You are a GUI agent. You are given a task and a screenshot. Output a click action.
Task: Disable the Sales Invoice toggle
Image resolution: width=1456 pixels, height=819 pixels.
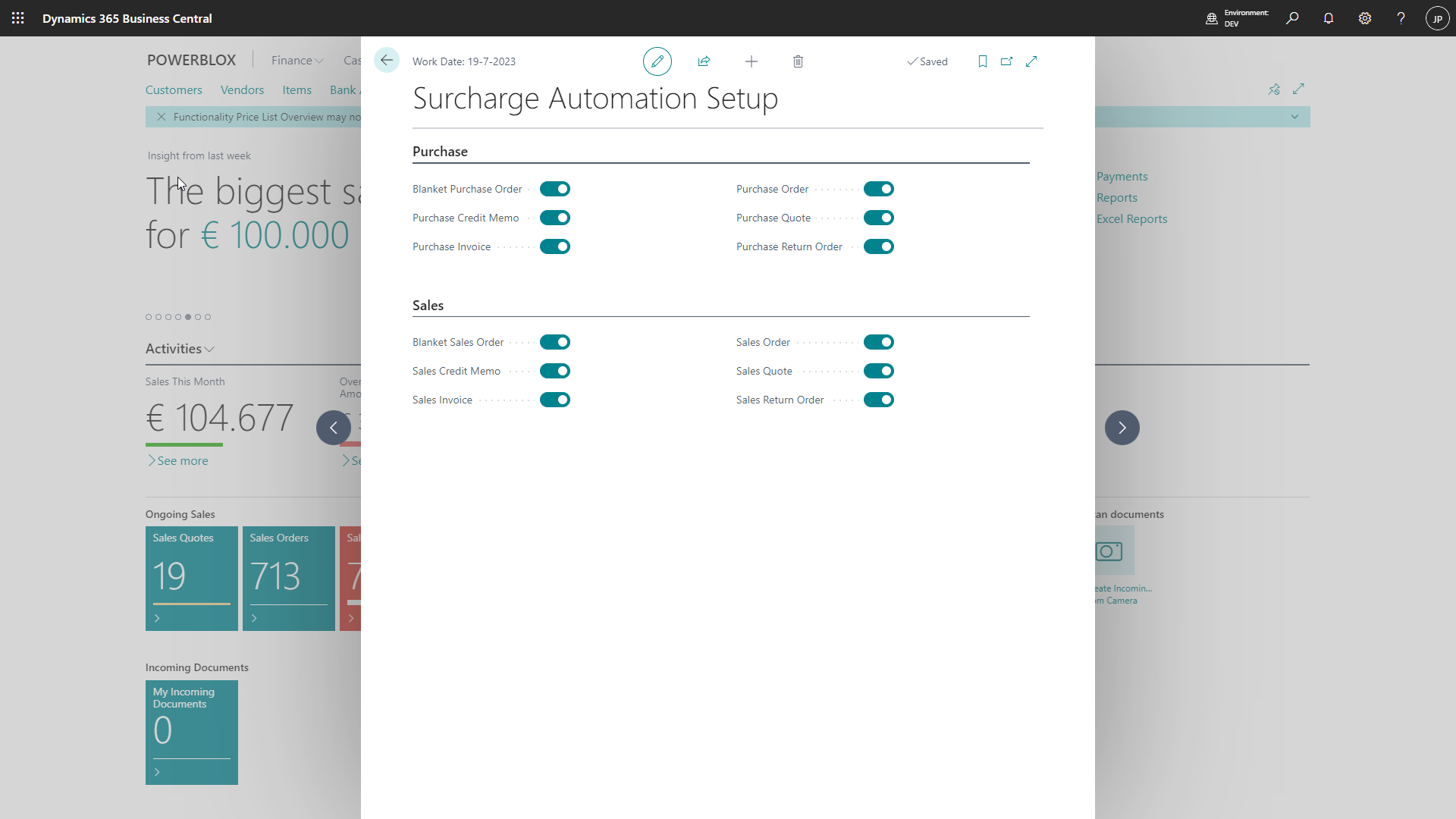click(x=554, y=400)
